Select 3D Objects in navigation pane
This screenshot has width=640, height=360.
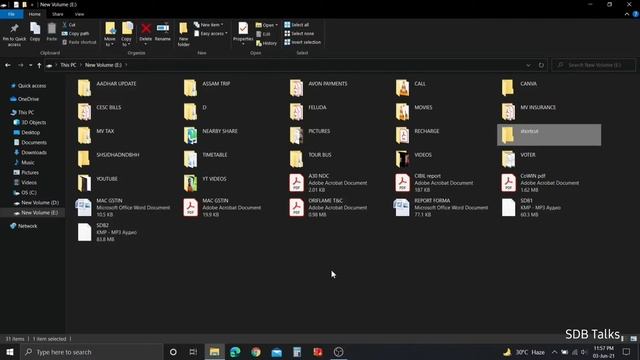pyautogui.click(x=33, y=122)
